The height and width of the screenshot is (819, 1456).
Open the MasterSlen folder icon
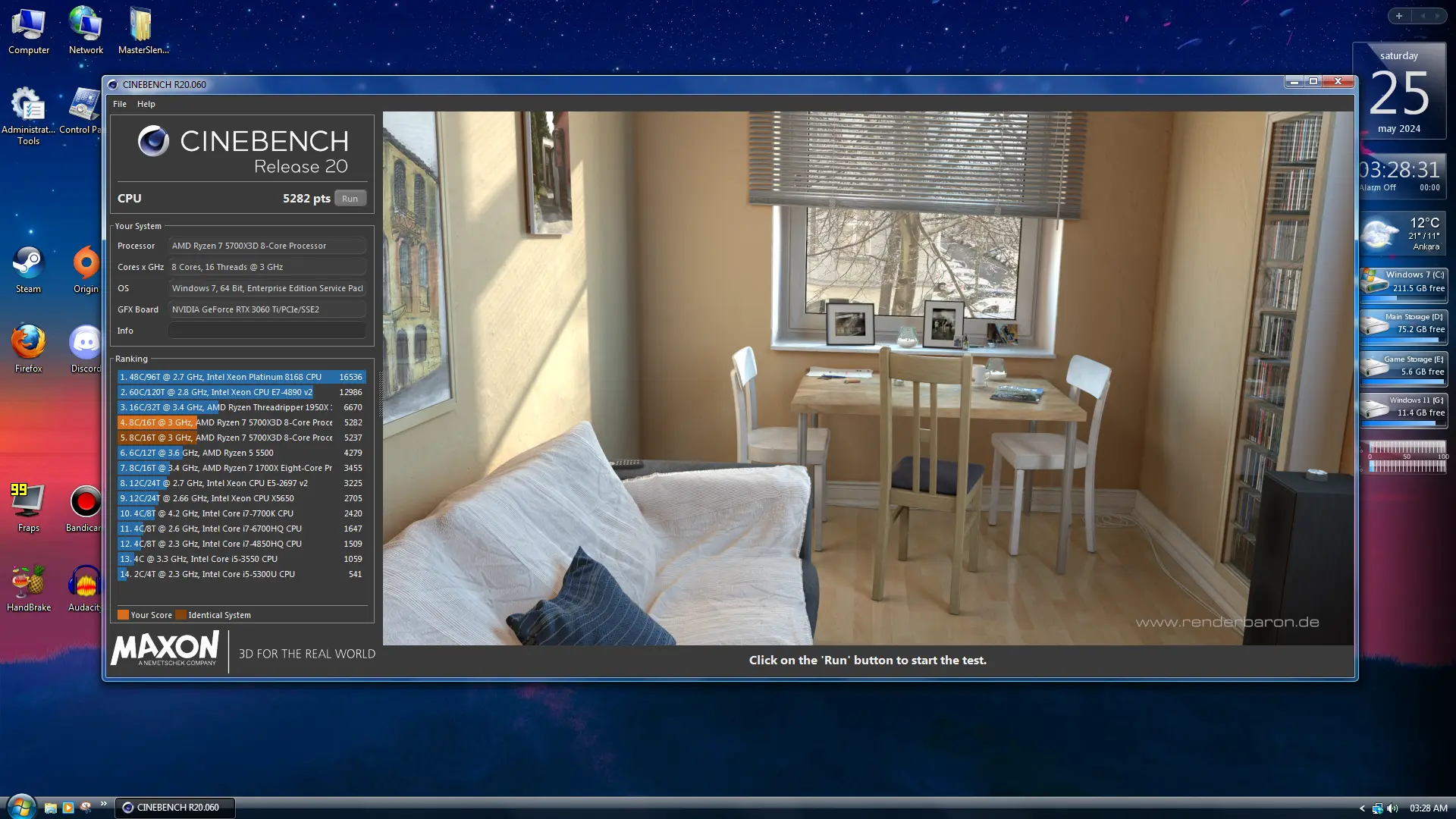[x=143, y=30]
